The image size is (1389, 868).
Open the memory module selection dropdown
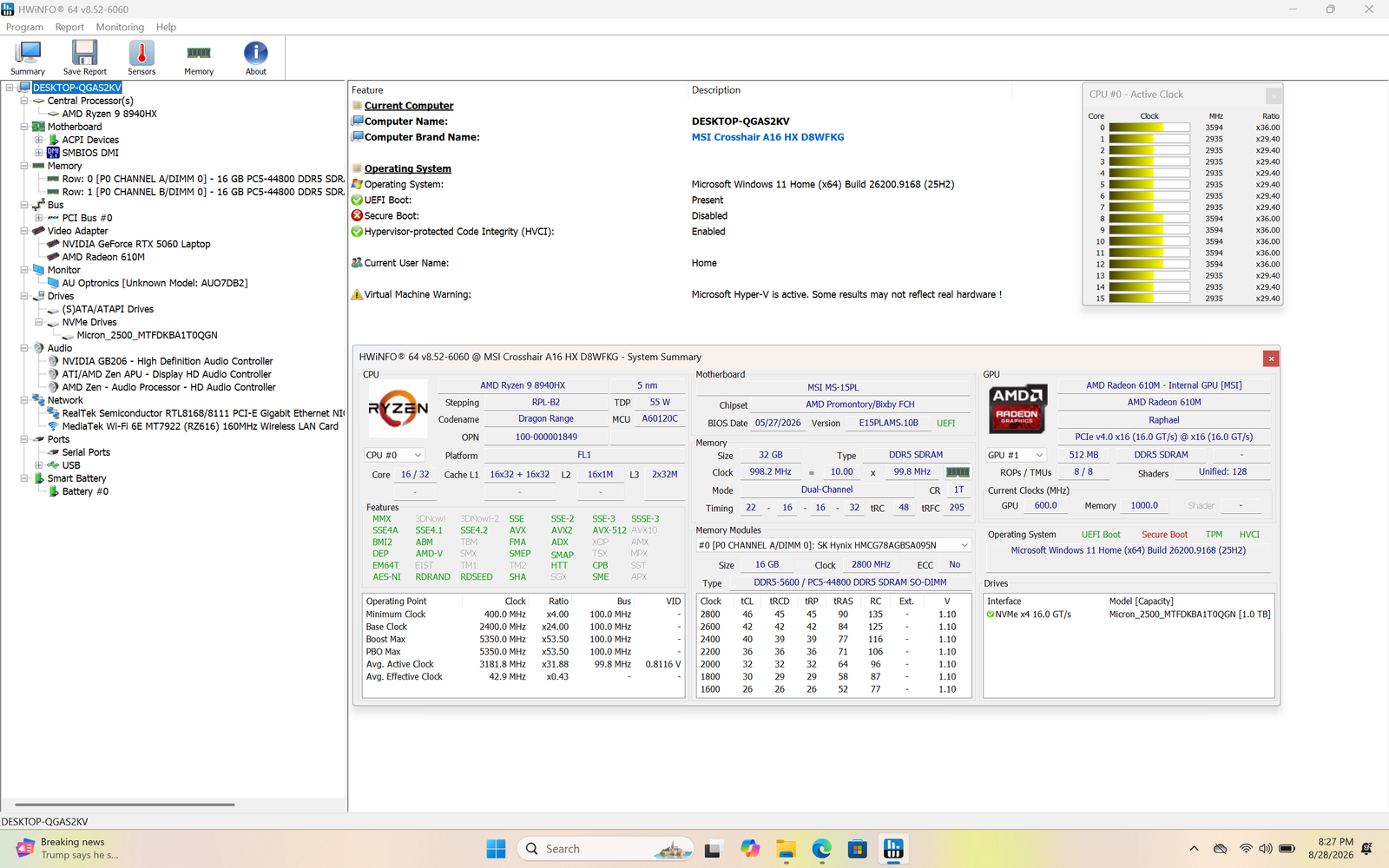tap(833, 545)
